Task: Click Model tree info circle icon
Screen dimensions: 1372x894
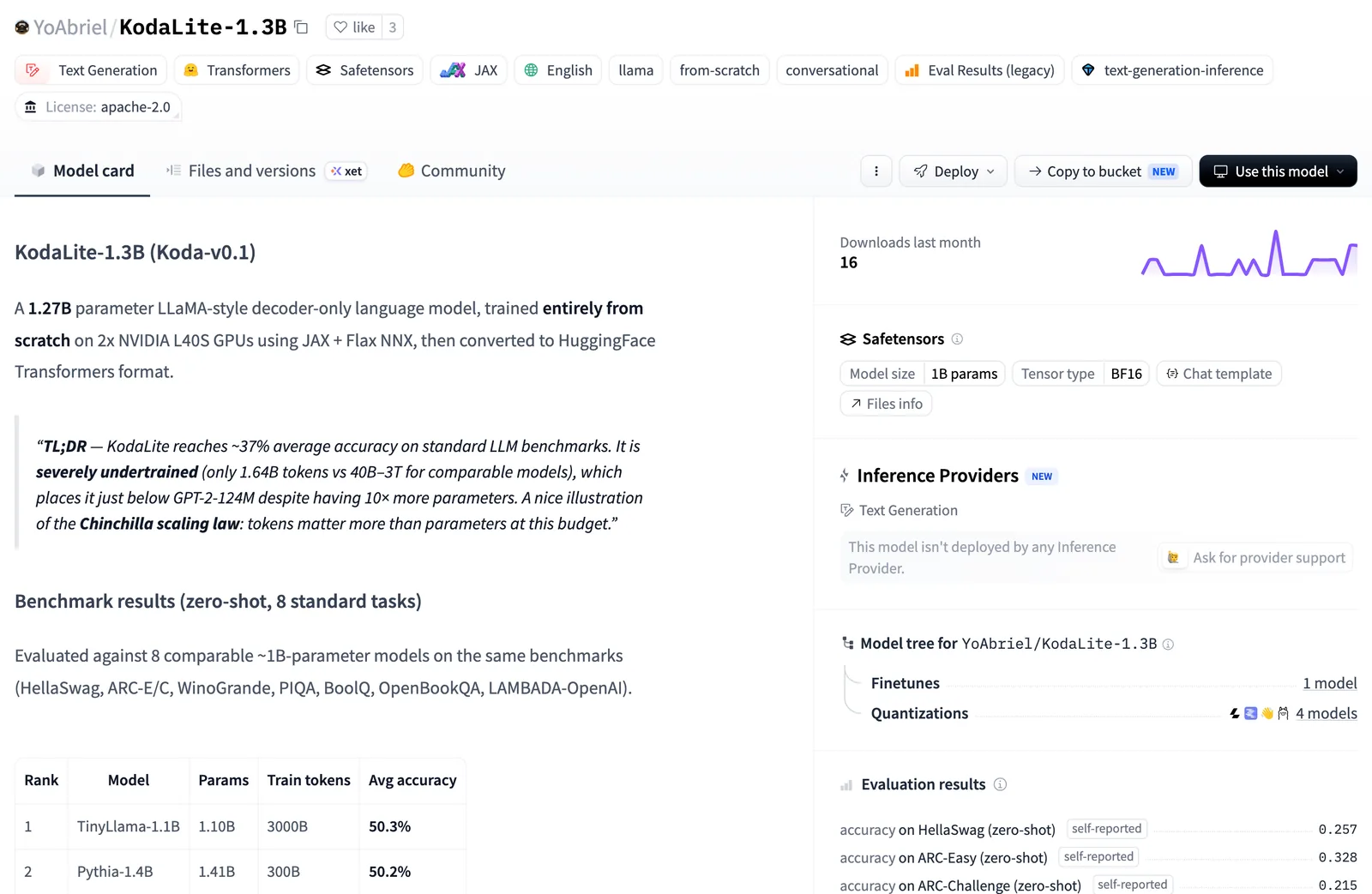Action: pos(1168,645)
